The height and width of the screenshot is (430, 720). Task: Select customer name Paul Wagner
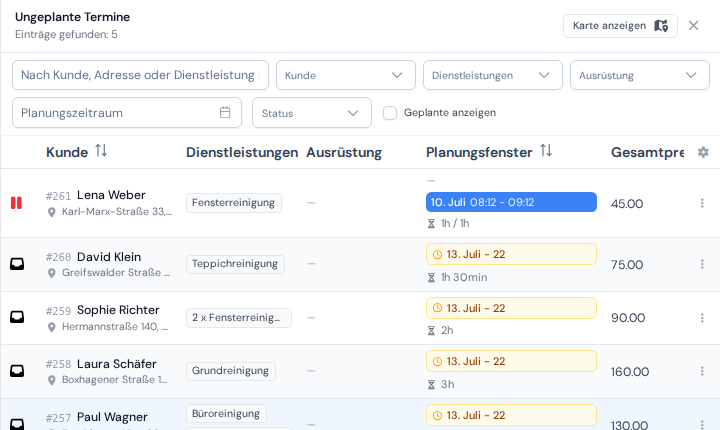coord(112,417)
